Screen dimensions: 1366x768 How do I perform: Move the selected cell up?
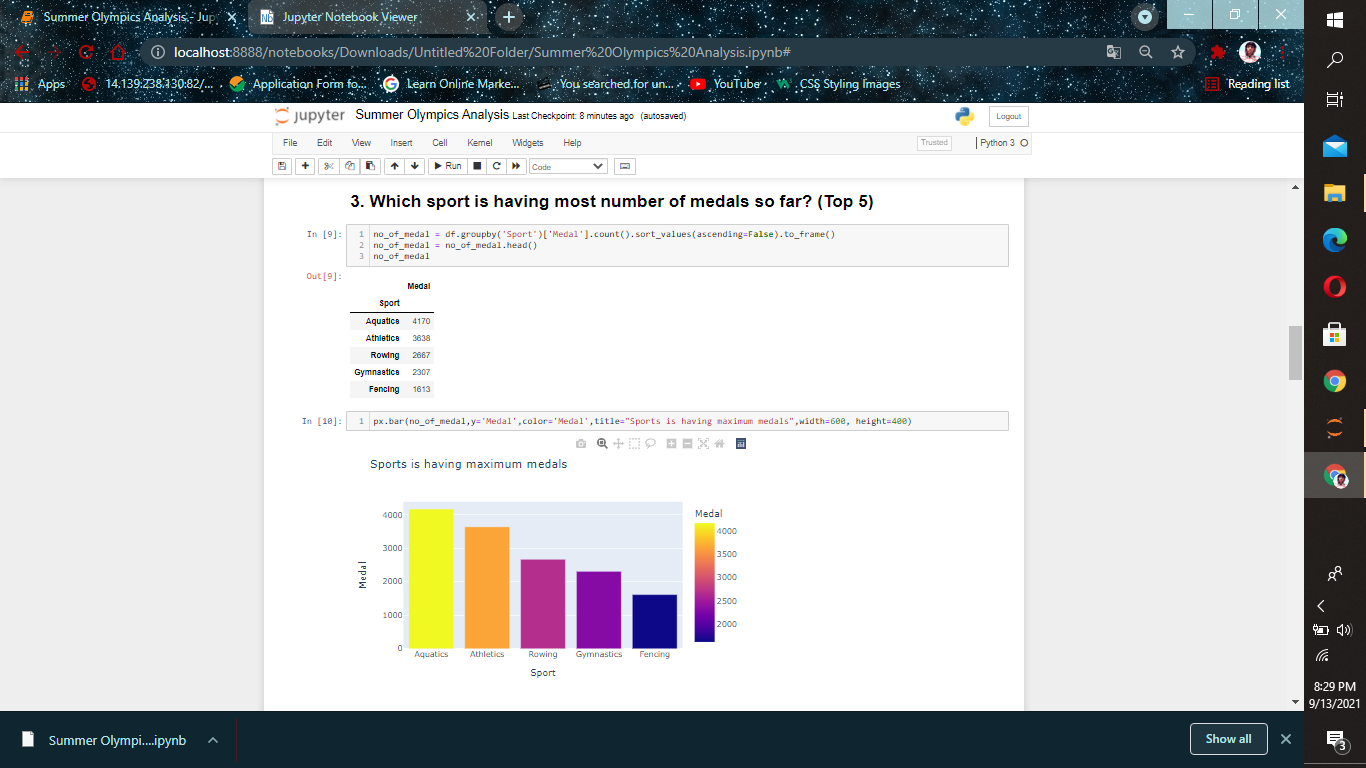pos(394,165)
